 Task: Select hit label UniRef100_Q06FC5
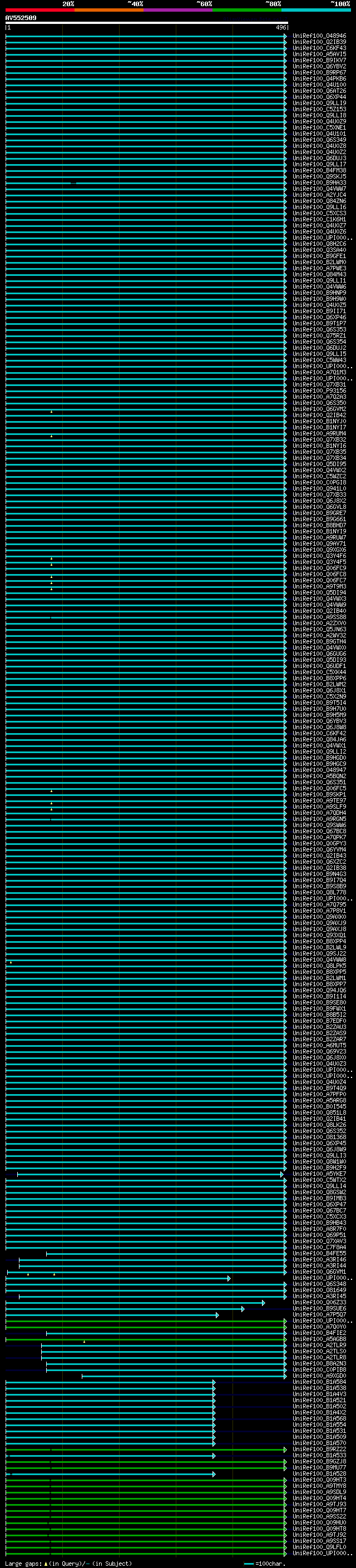[x=319, y=788]
